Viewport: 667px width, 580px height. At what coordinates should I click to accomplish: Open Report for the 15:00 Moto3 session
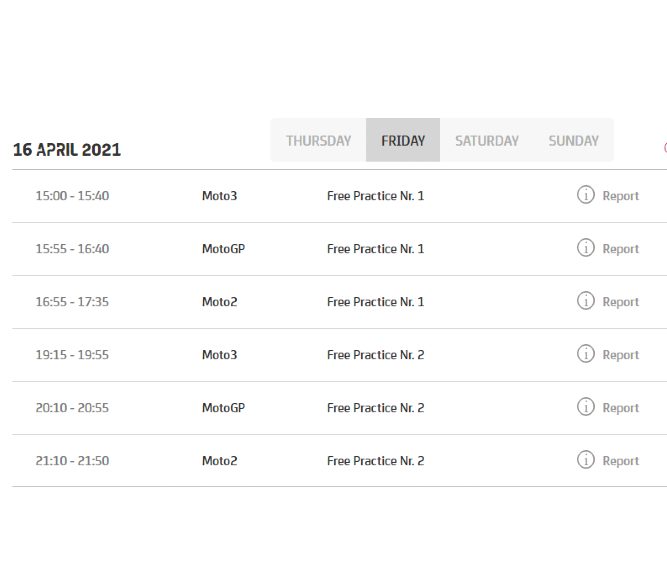coord(620,196)
